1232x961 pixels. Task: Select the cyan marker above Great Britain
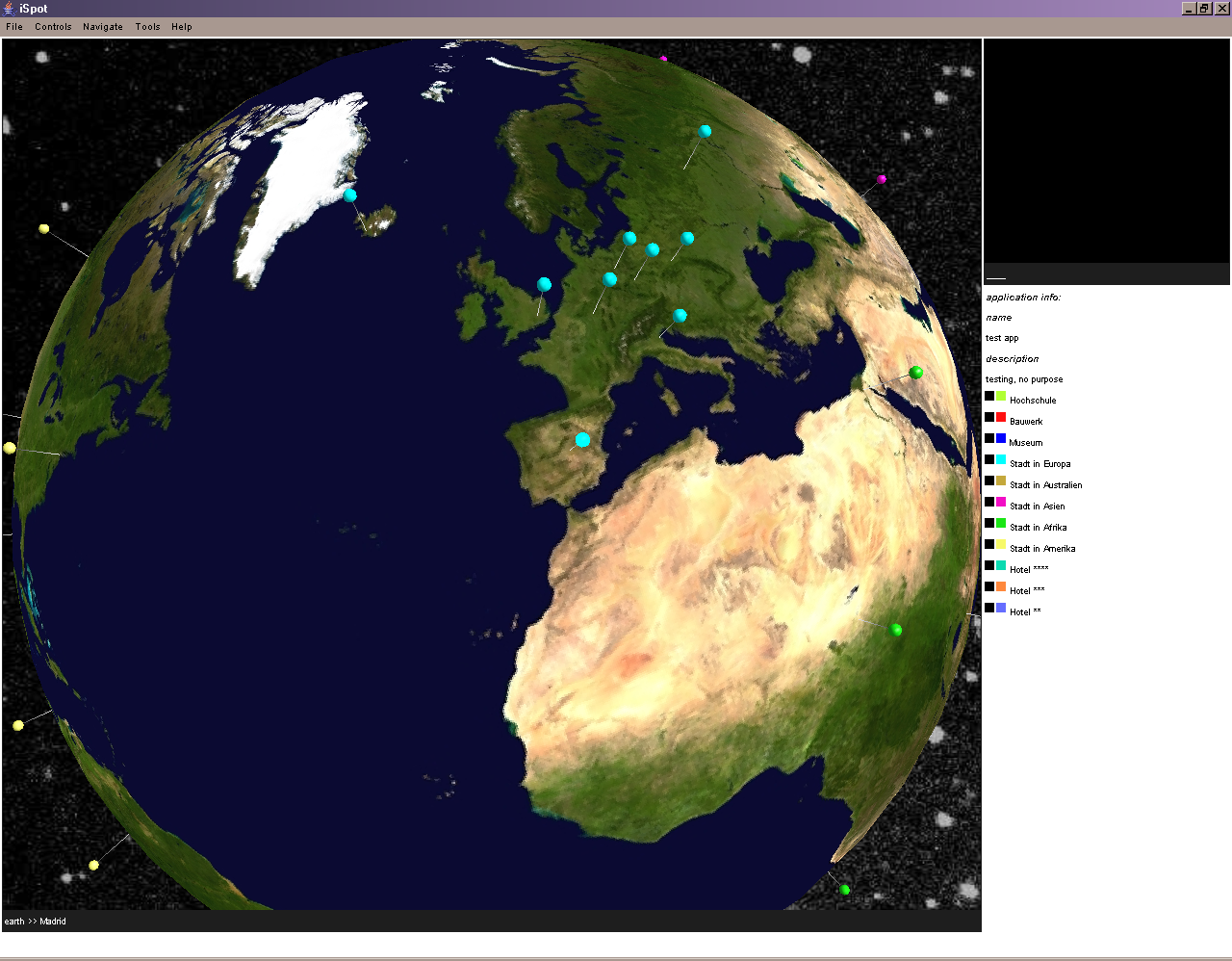pyautogui.click(x=544, y=284)
